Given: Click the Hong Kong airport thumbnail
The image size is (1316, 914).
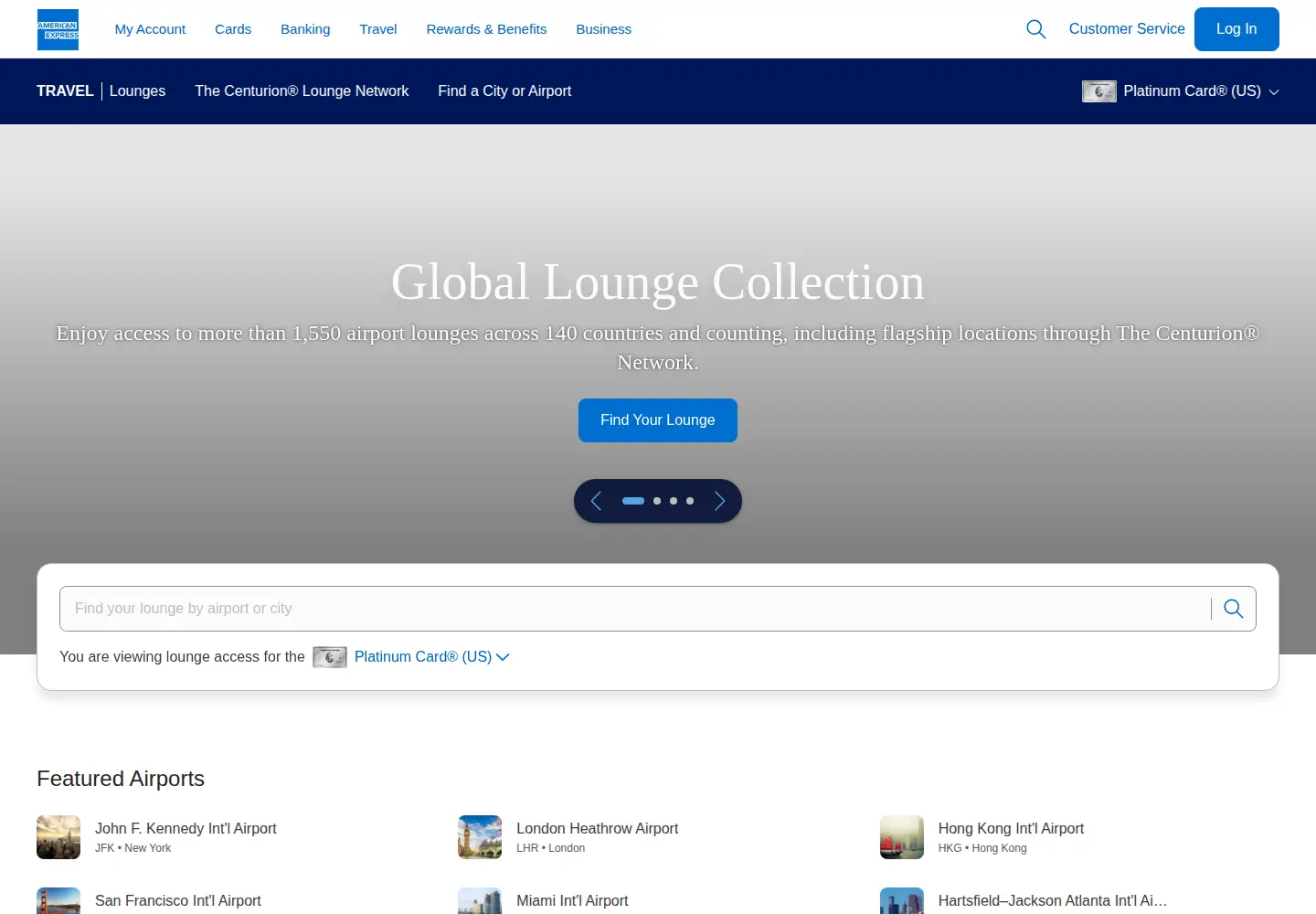Looking at the screenshot, I should point(902,837).
